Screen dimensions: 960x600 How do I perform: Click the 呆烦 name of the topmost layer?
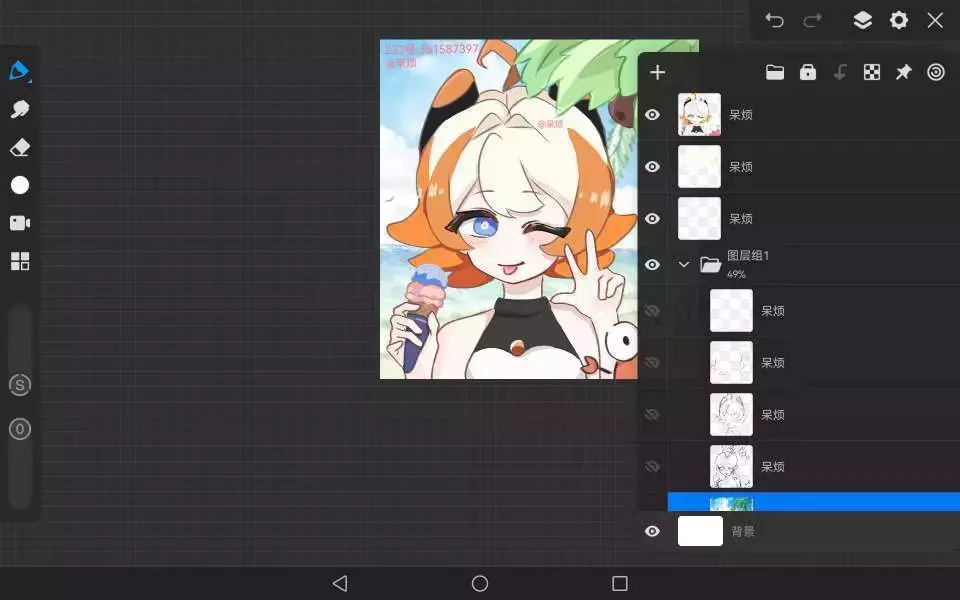coord(741,114)
